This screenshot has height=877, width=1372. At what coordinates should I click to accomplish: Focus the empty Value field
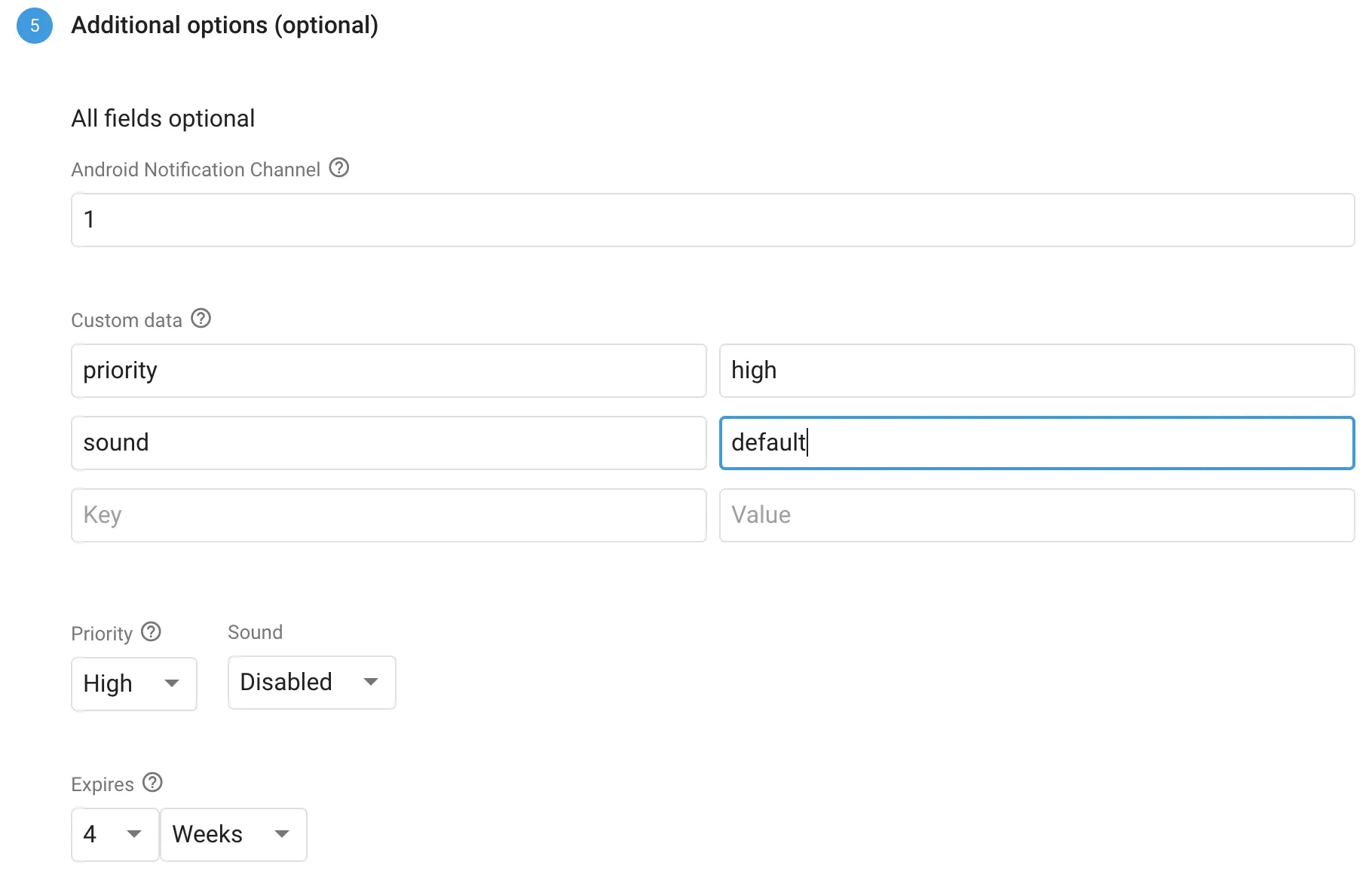pyautogui.click(x=1037, y=515)
